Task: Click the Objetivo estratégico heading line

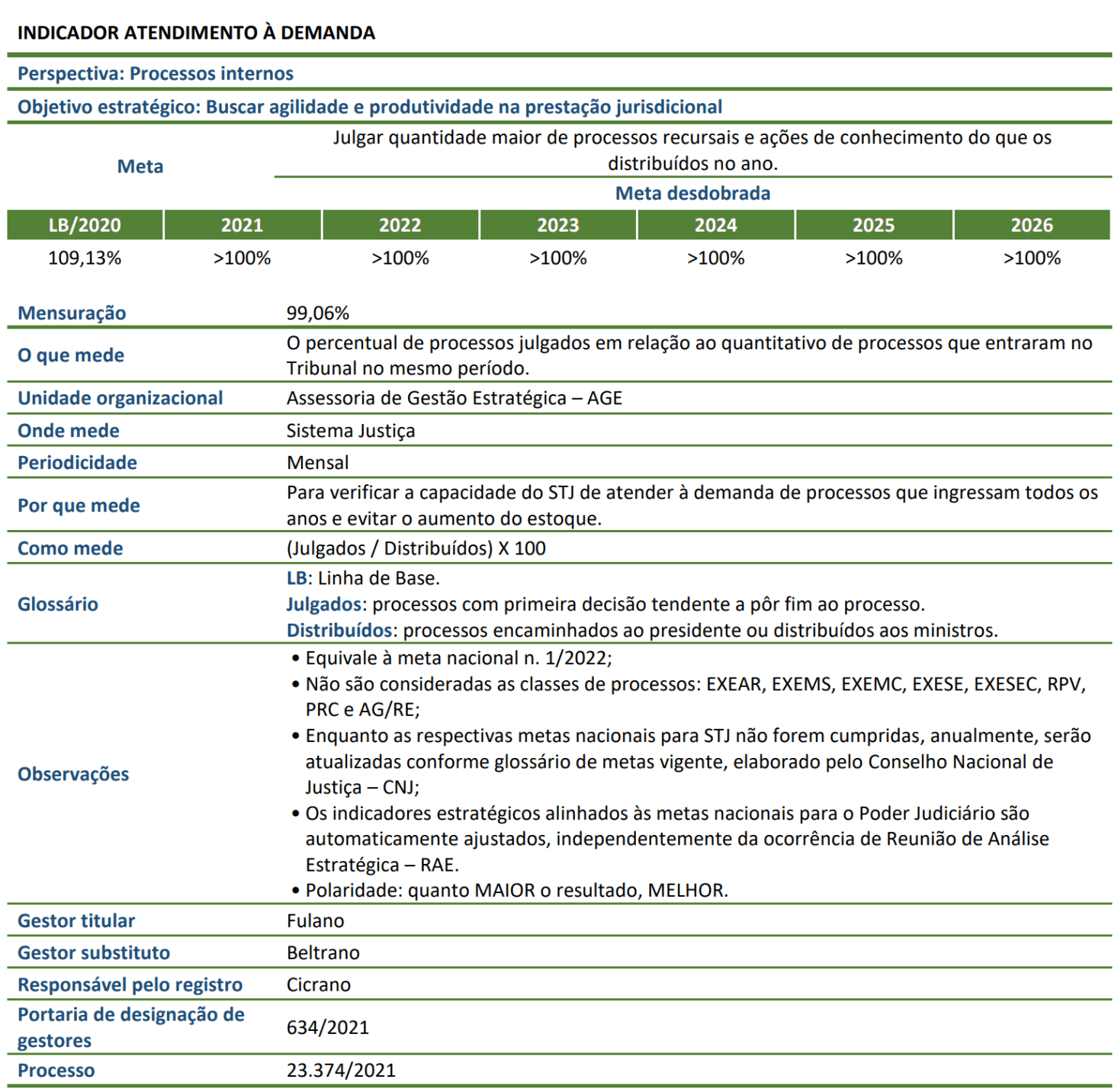Action: [x=370, y=107]
